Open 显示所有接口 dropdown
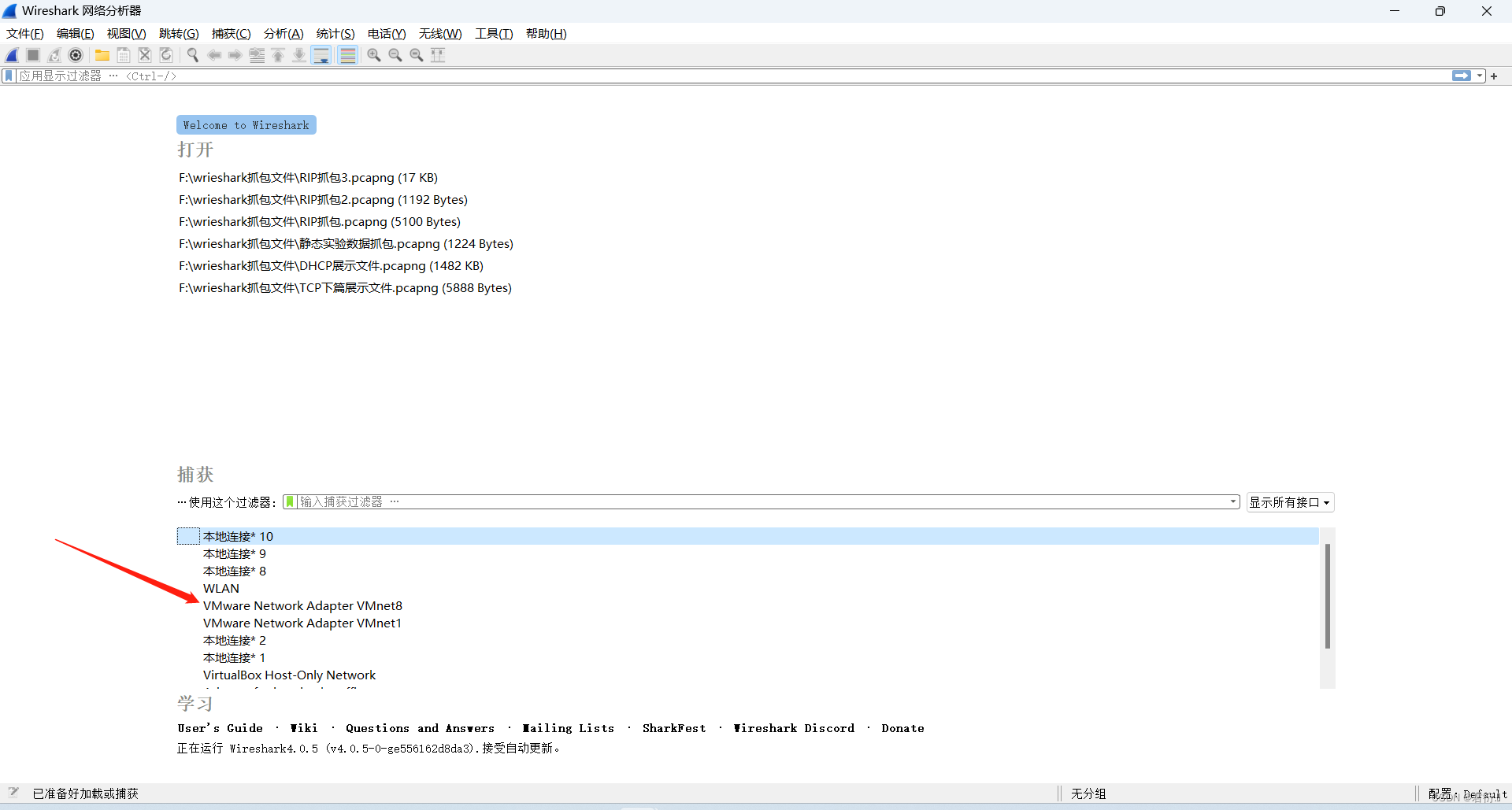The height and width of the screenshot is (810, 1512). click(x=1290, y=502)
